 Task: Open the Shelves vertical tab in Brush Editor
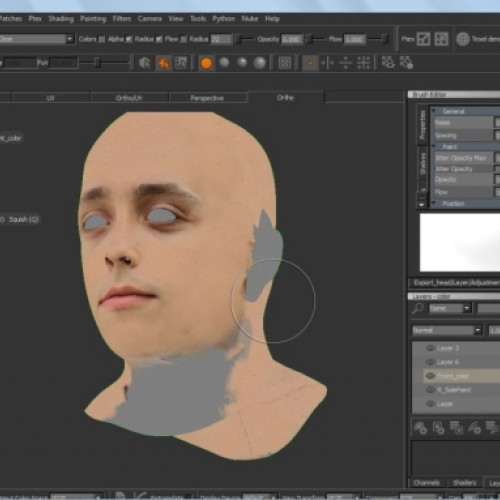[423, 164]
